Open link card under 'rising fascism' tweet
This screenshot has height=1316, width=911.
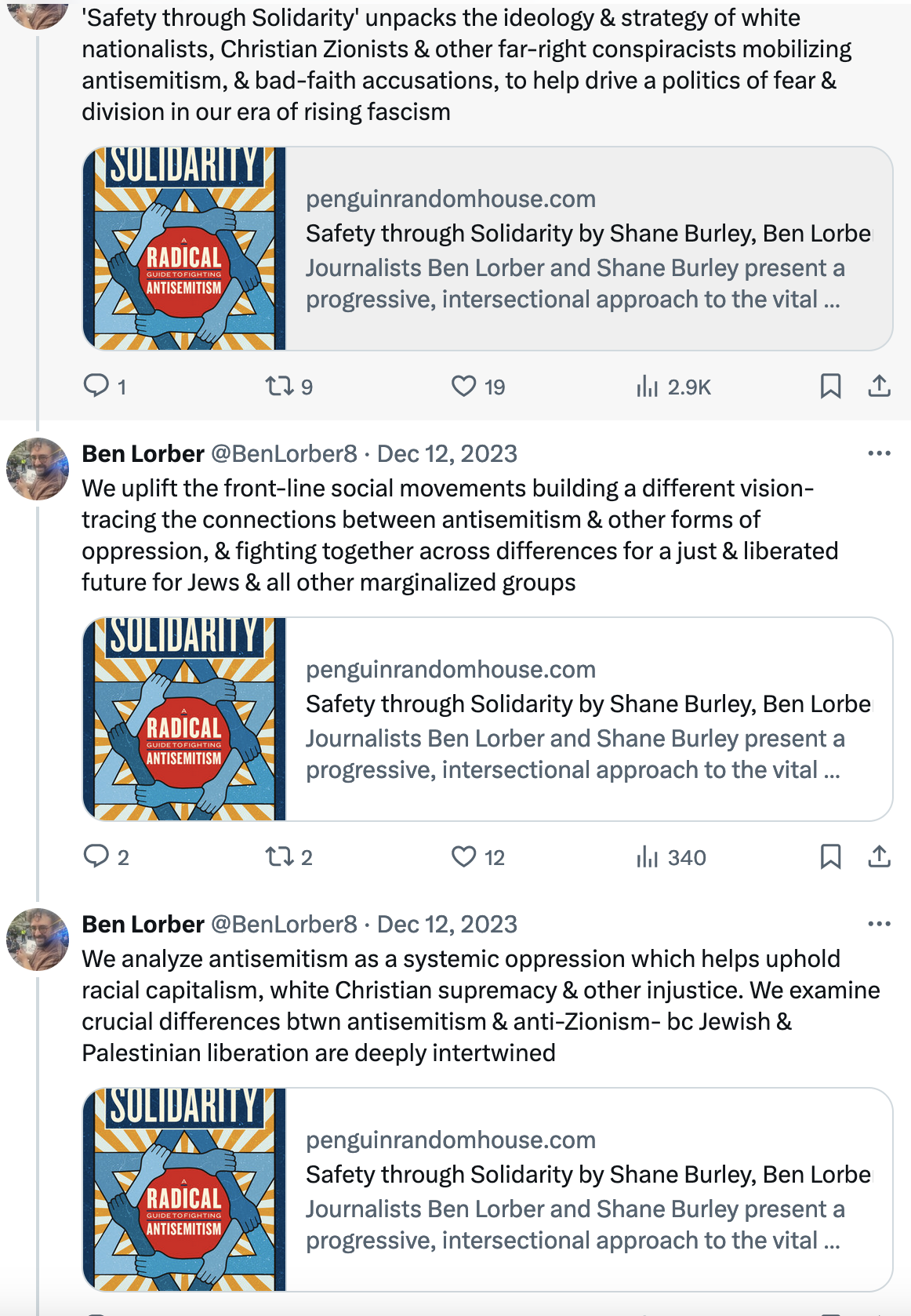488,249
